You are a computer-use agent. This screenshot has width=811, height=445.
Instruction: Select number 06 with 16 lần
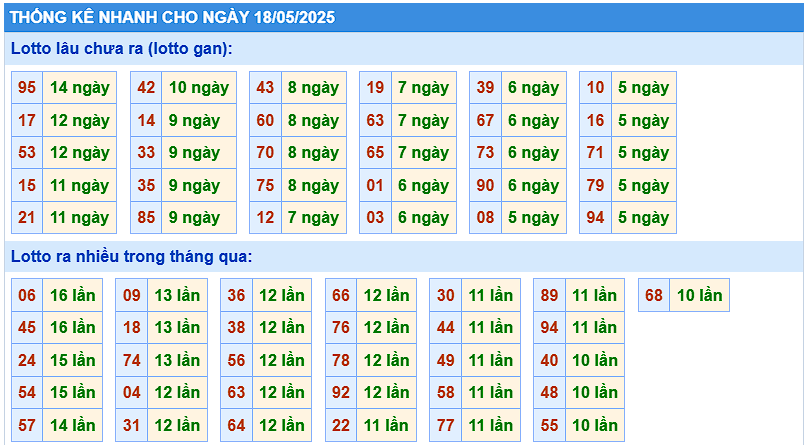point(27,295)
